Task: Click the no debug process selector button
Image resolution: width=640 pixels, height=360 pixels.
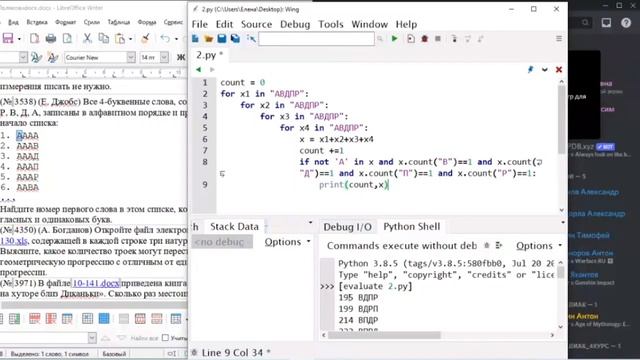Action: [x=222, y=242]
